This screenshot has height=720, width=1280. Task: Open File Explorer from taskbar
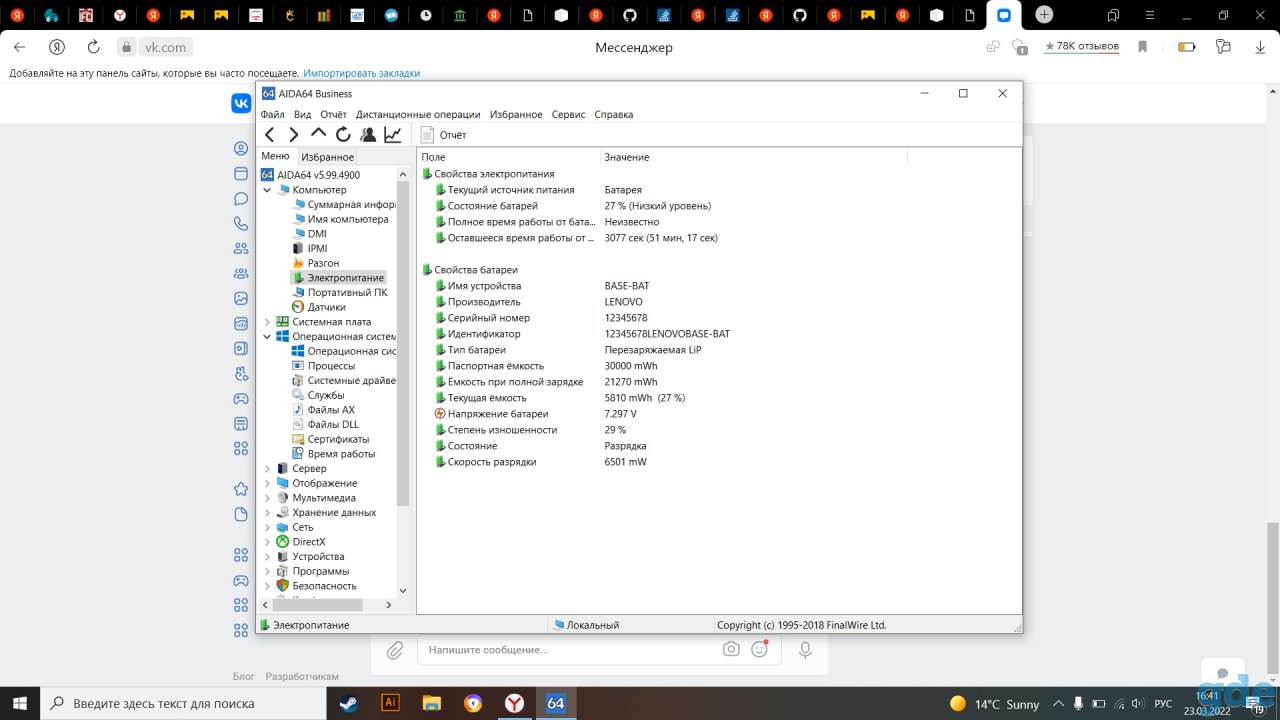(432, 703)
